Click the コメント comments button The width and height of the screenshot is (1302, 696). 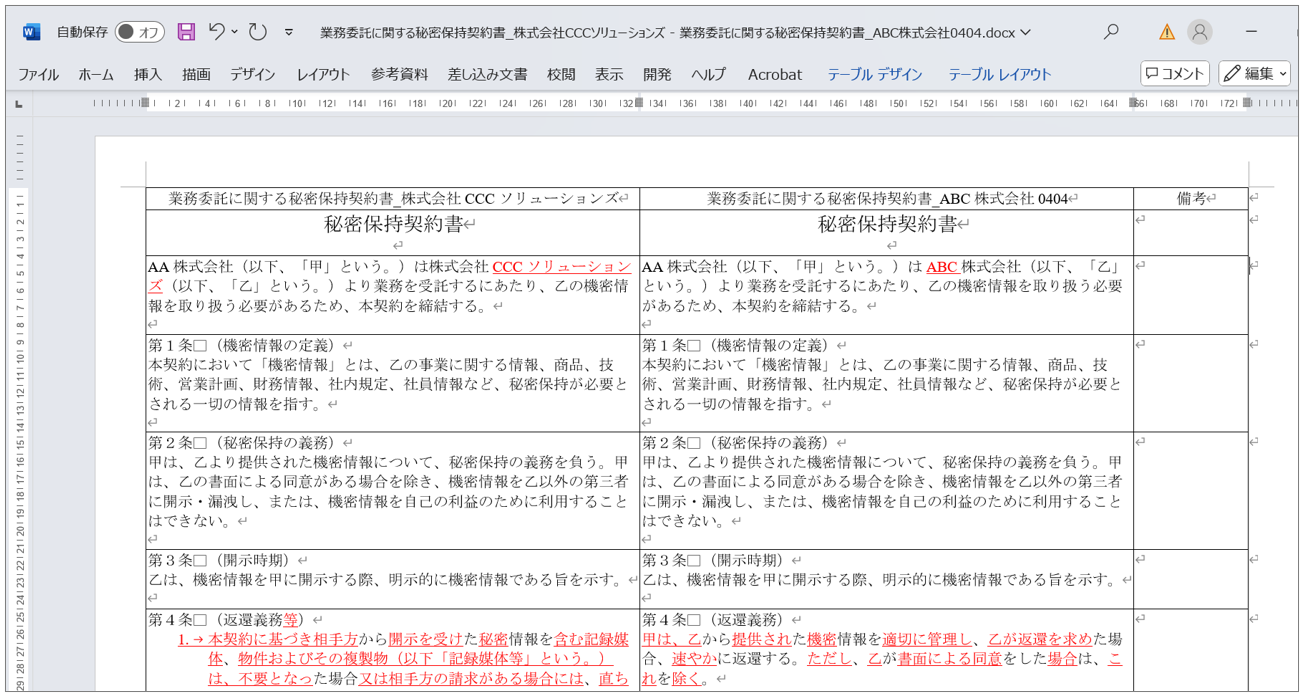pos(1175,73)
